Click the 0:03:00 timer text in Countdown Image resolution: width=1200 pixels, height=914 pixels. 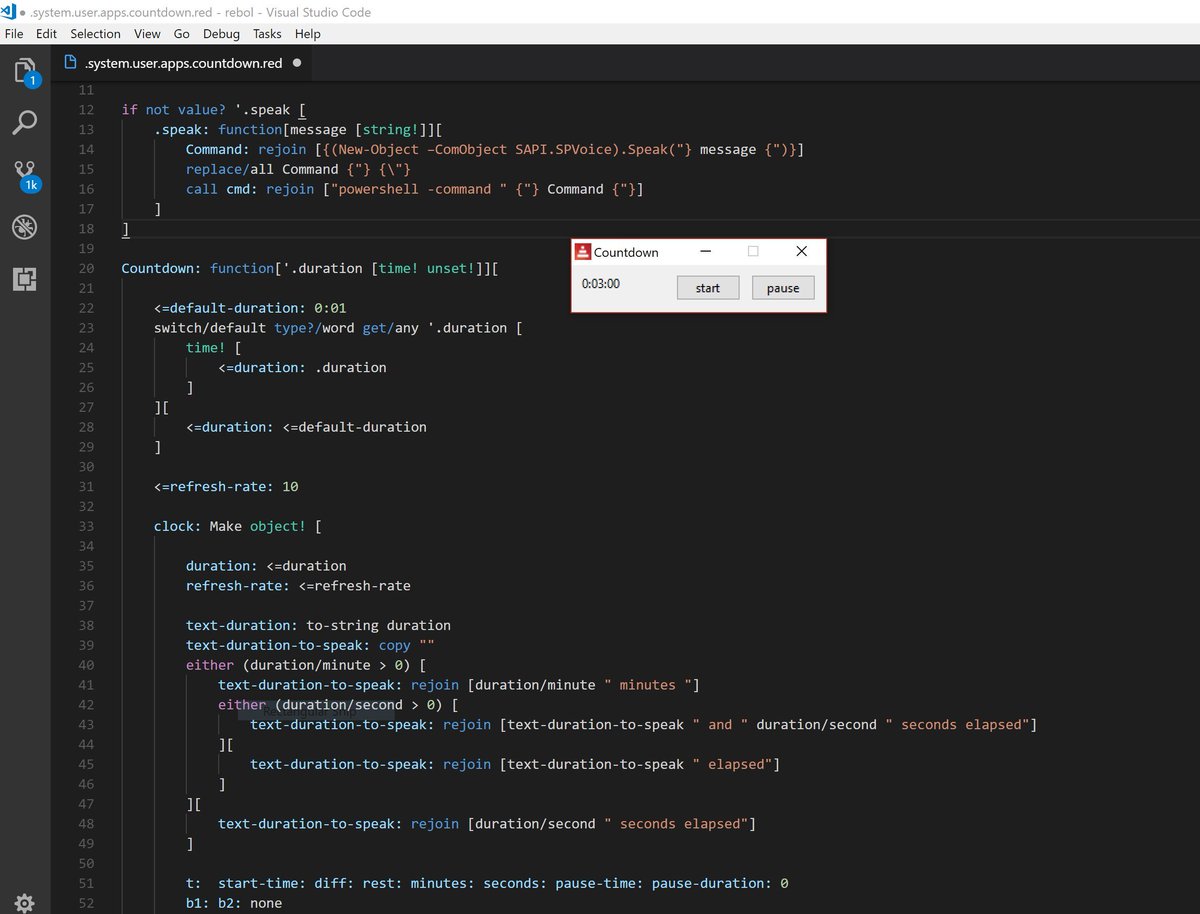point(601,284)
